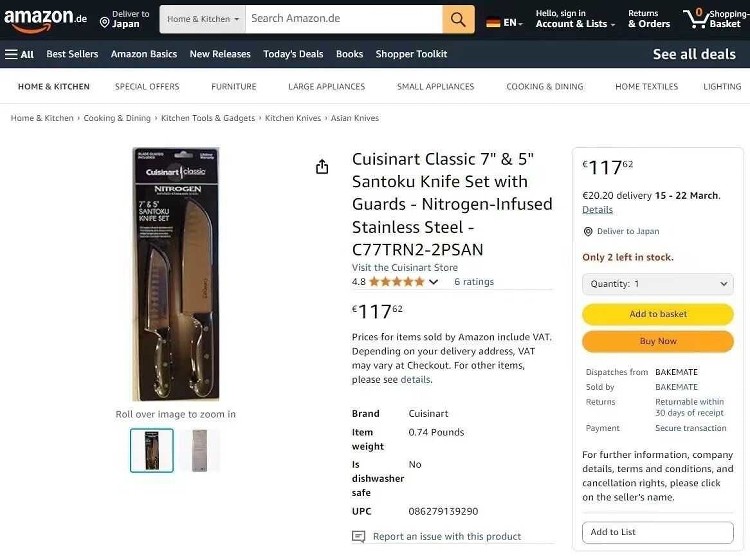Click the Amazon.de logo

pyautogui.click(x=45, y=19)
